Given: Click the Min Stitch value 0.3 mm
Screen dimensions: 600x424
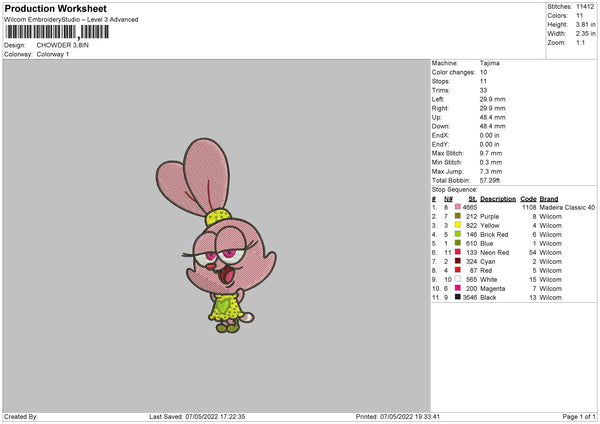Looking at the screenshot, I should point(491,162).
